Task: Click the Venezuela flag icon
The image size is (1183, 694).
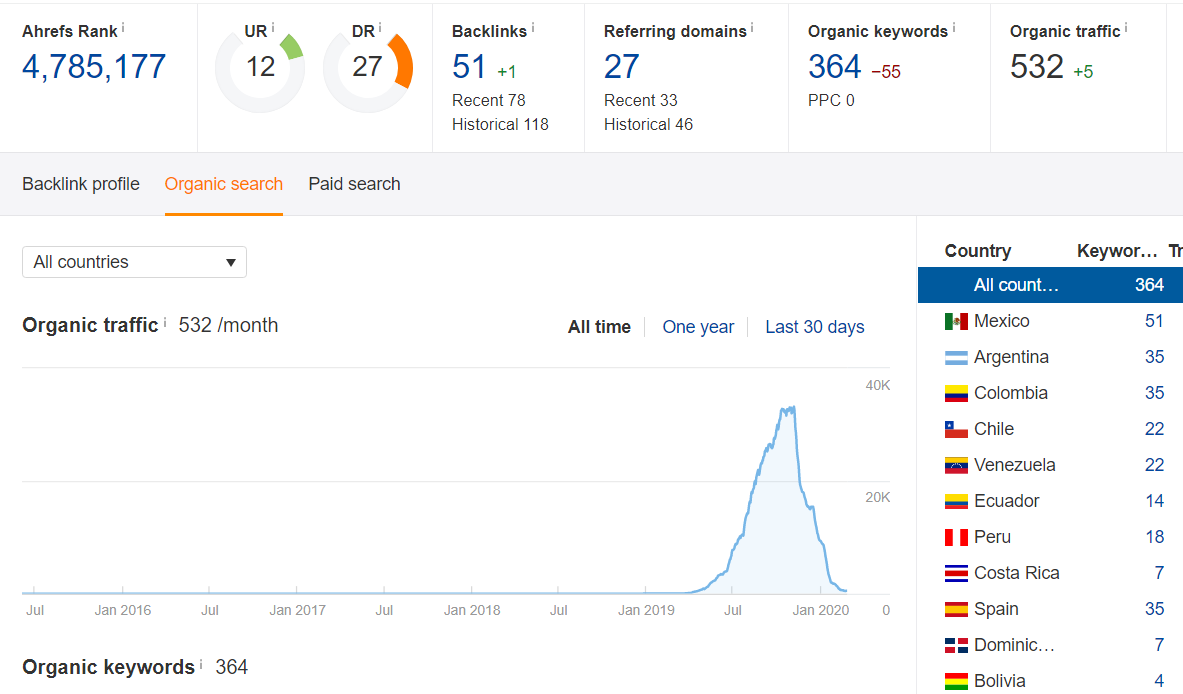Action: (956, 465)
